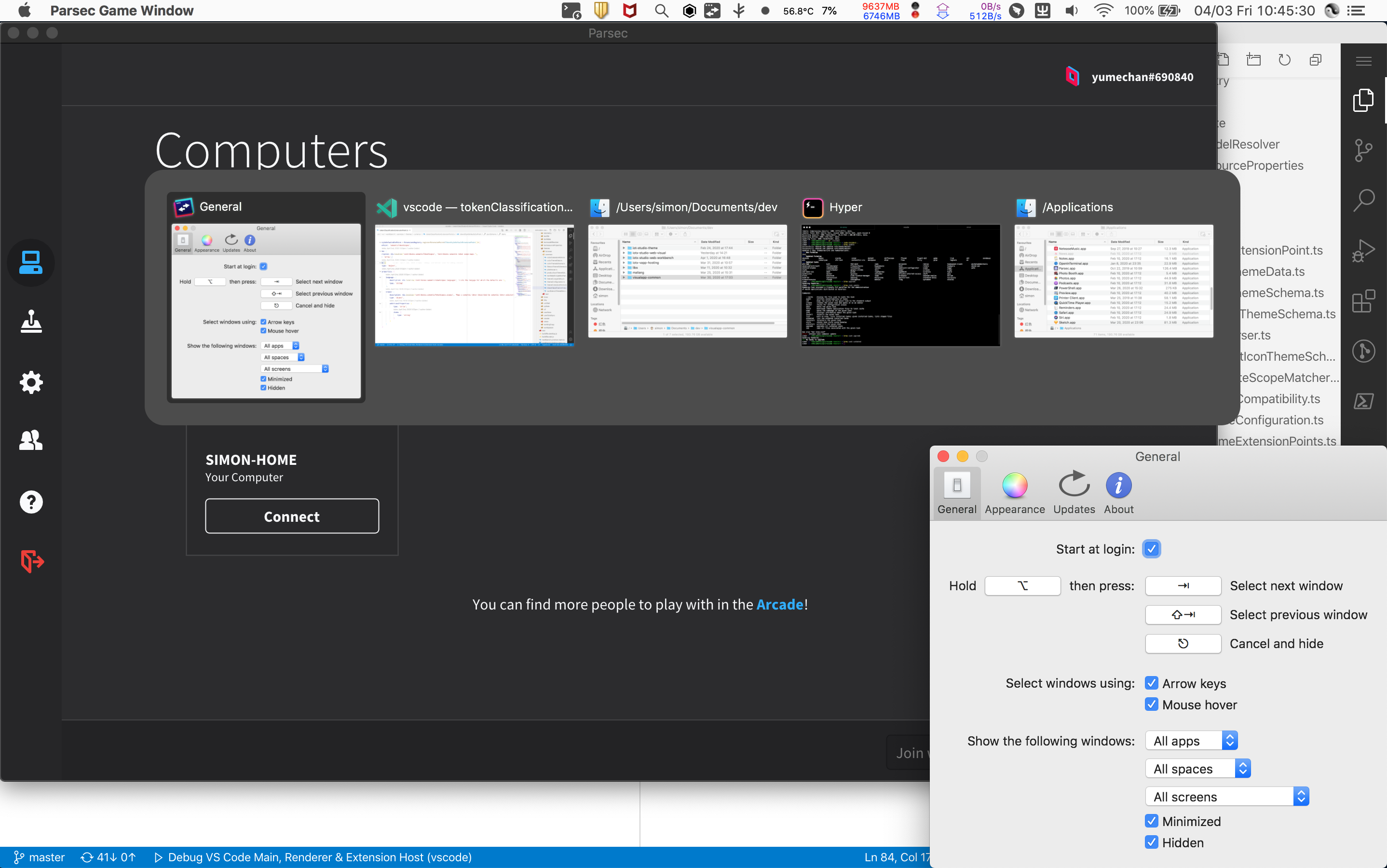1387x868 pixels.
Task: Open the Arcade joystick icon in the sidebar
Action: coord(31,322)
